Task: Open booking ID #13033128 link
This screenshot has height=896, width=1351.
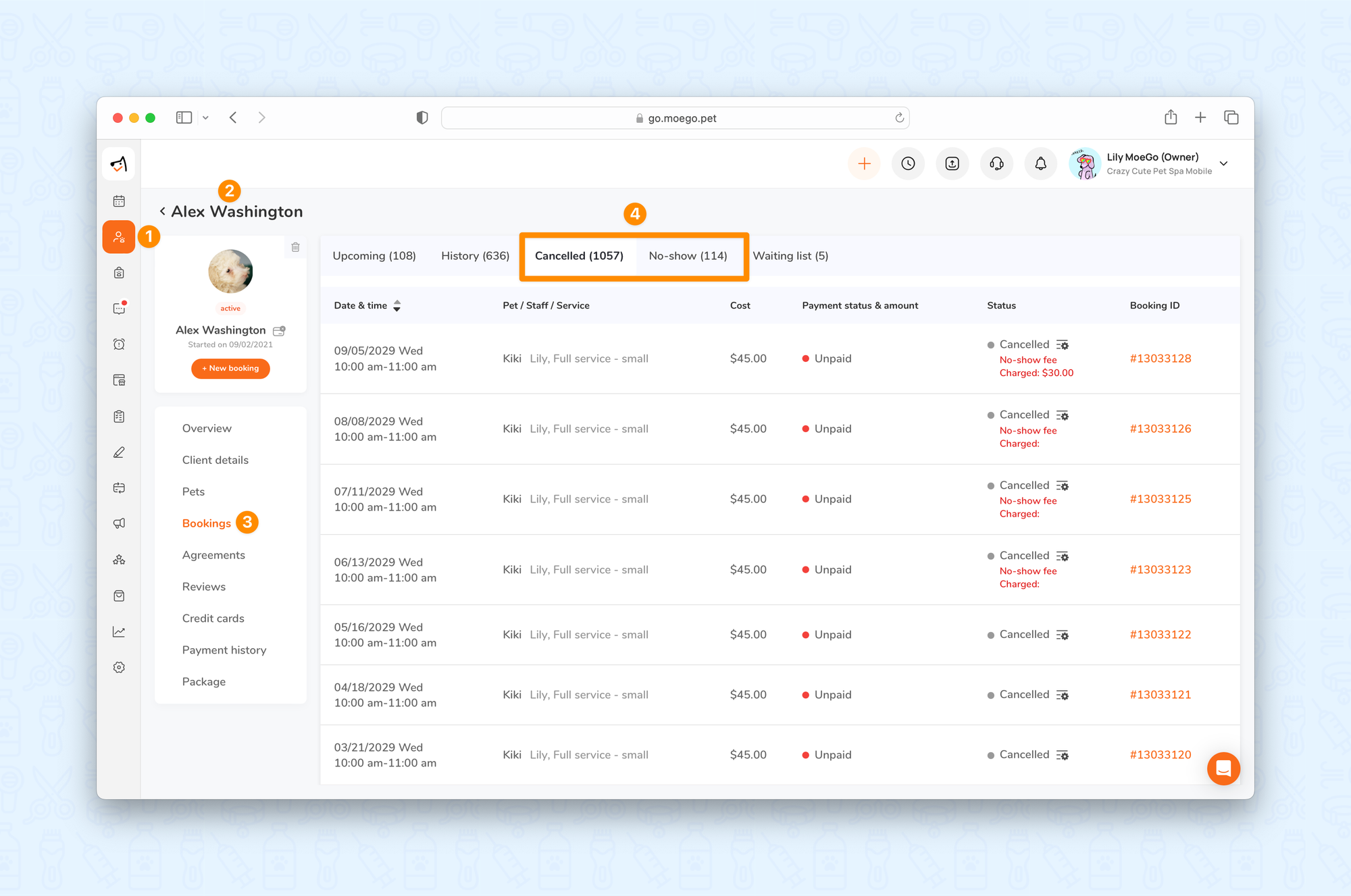Action: [x=1160, y=359]
